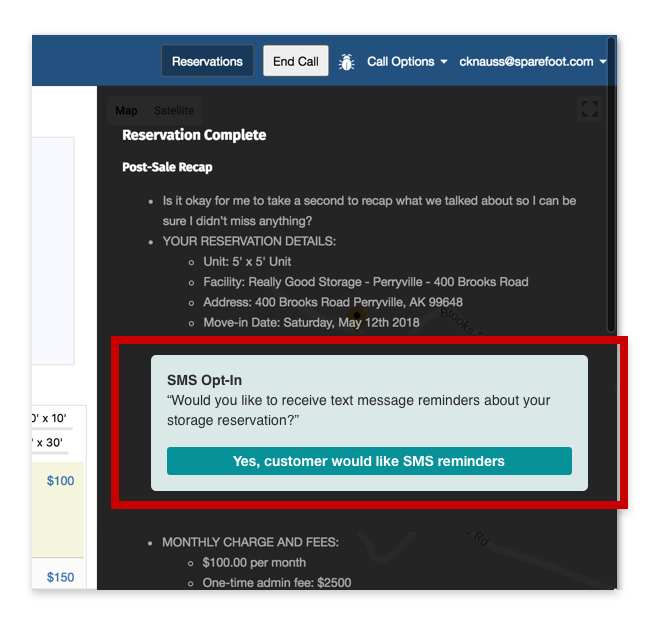
Task: Click the Address: 400 Brooks Road line
Action: coord(333,302)
